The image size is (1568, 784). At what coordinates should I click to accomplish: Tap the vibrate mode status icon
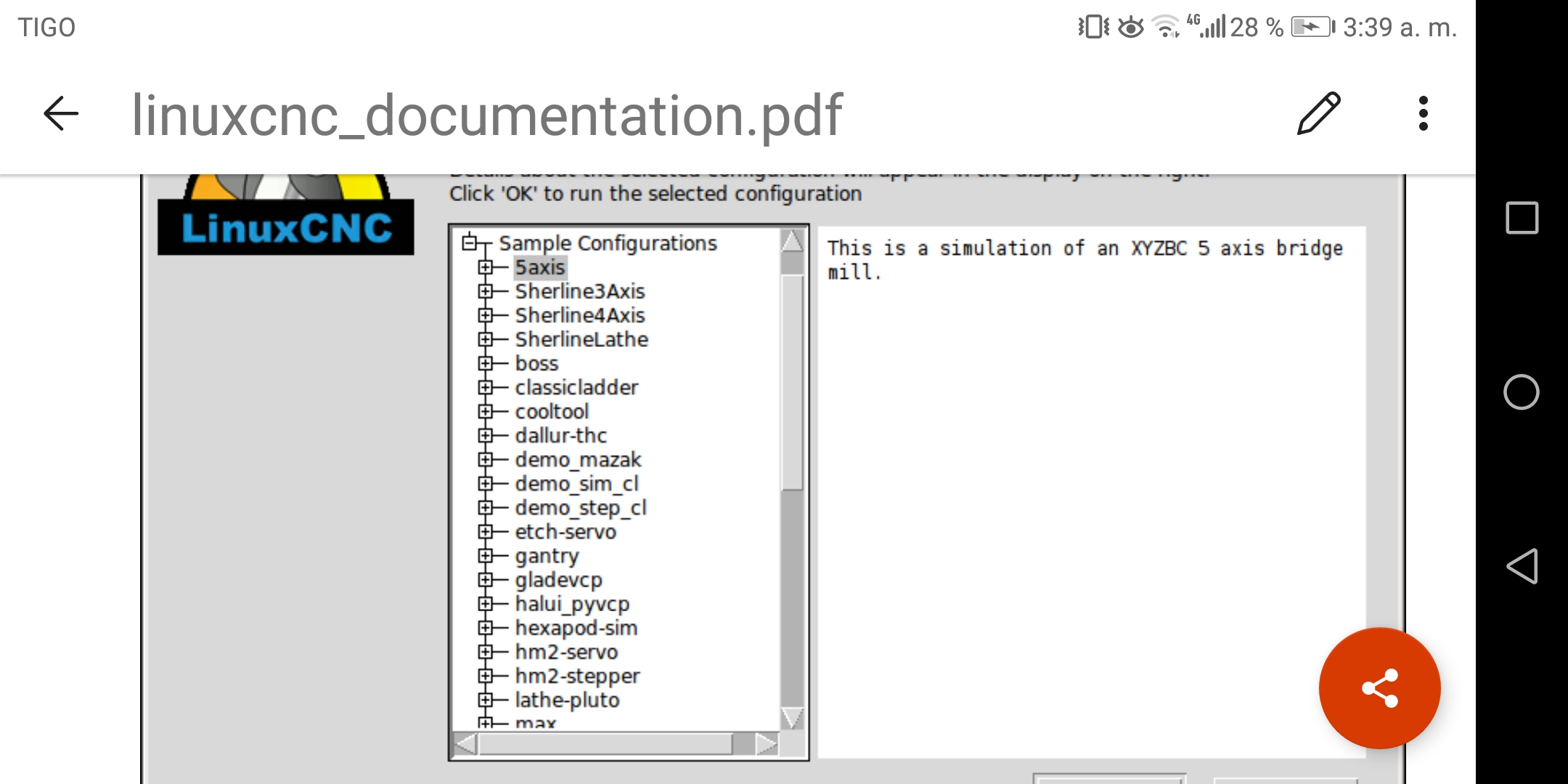[1093, 28]
